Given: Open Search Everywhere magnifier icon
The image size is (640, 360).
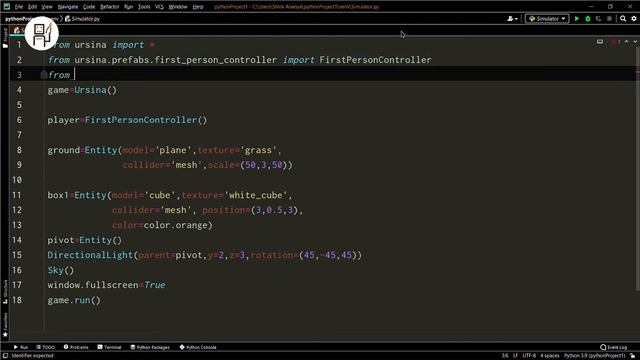Looking at the screenshot, I should [x=623, y=18].
